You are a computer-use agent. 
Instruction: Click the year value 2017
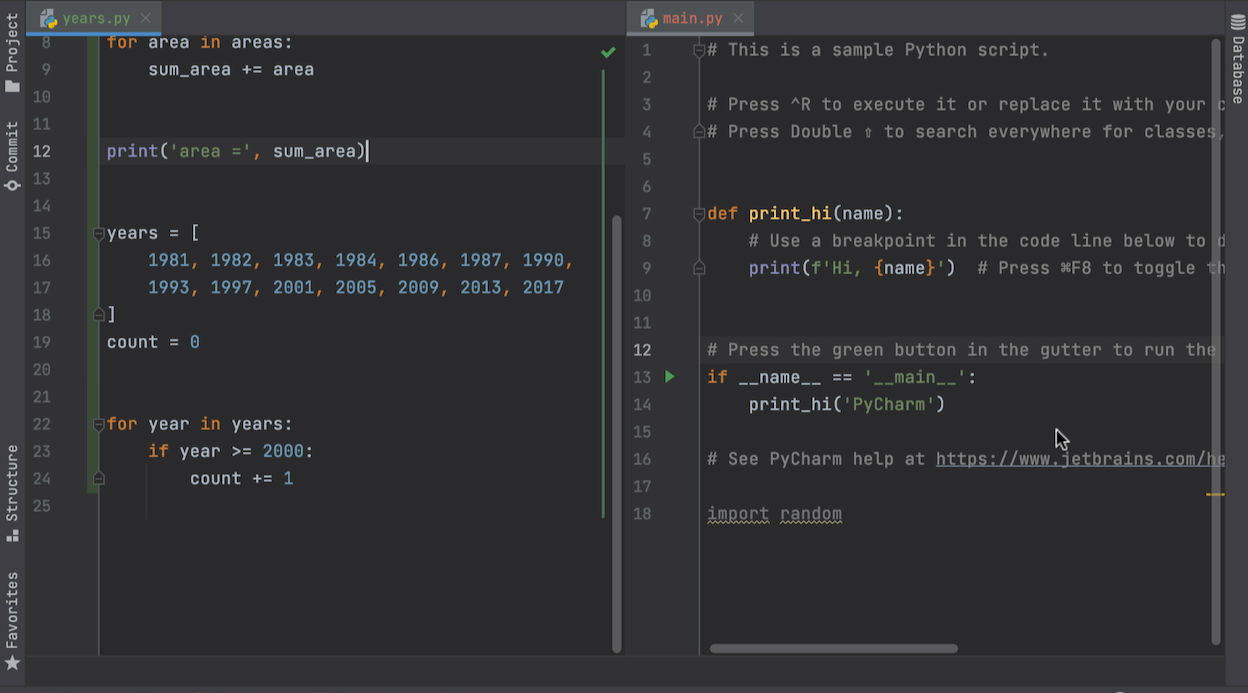tap(543, 287)
